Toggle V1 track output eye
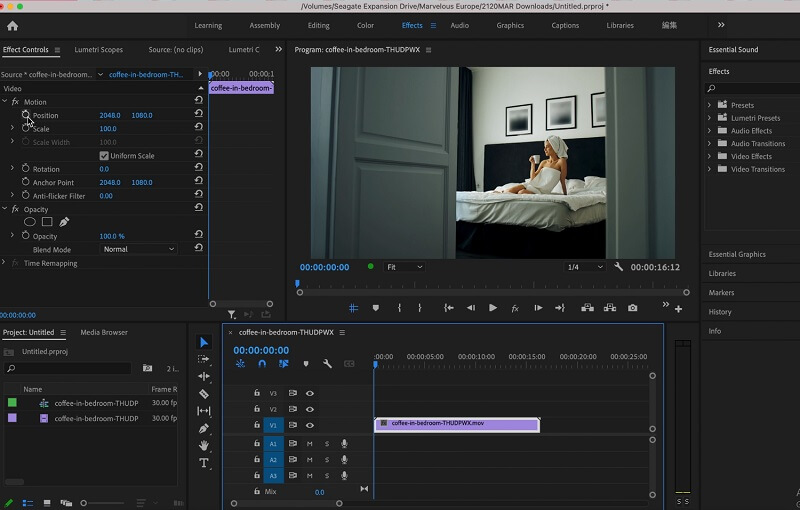The width and height of the screenshot is (800, 510). point(310,425)
